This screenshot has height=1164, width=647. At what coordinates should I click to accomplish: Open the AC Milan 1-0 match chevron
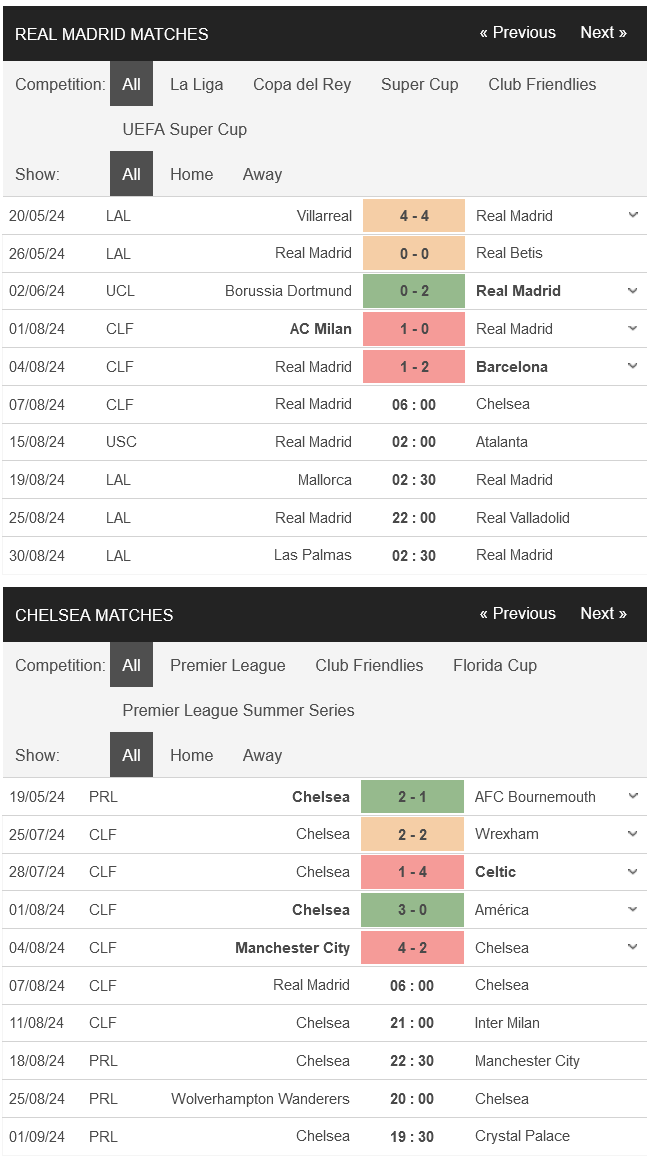click(632, 329)
